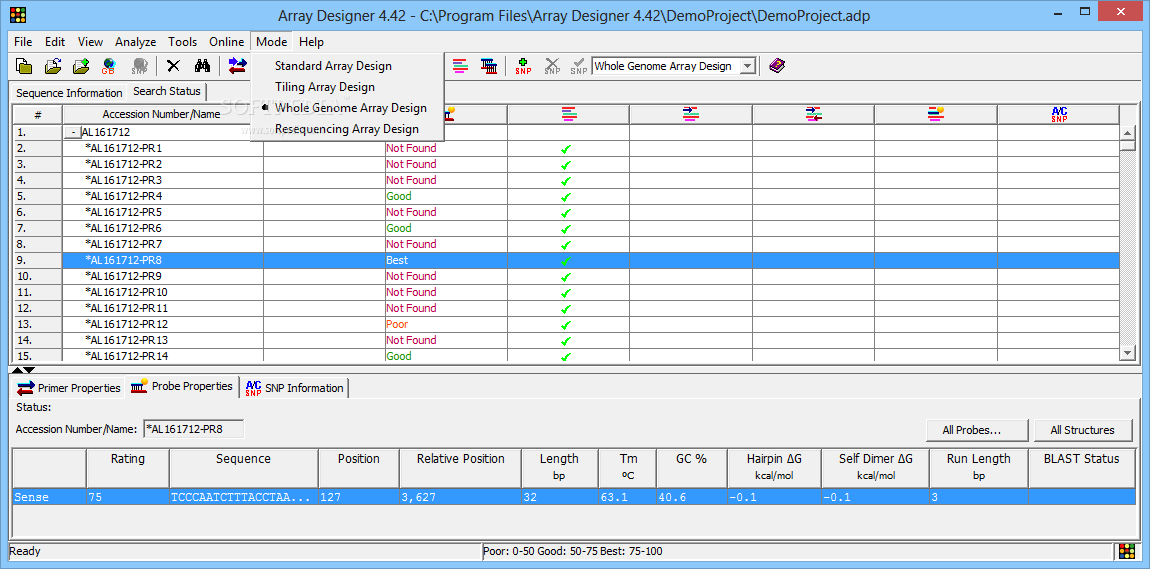Click the single blue arrow lines column header
1150x569 pixels.
click(x=691, y=114)
